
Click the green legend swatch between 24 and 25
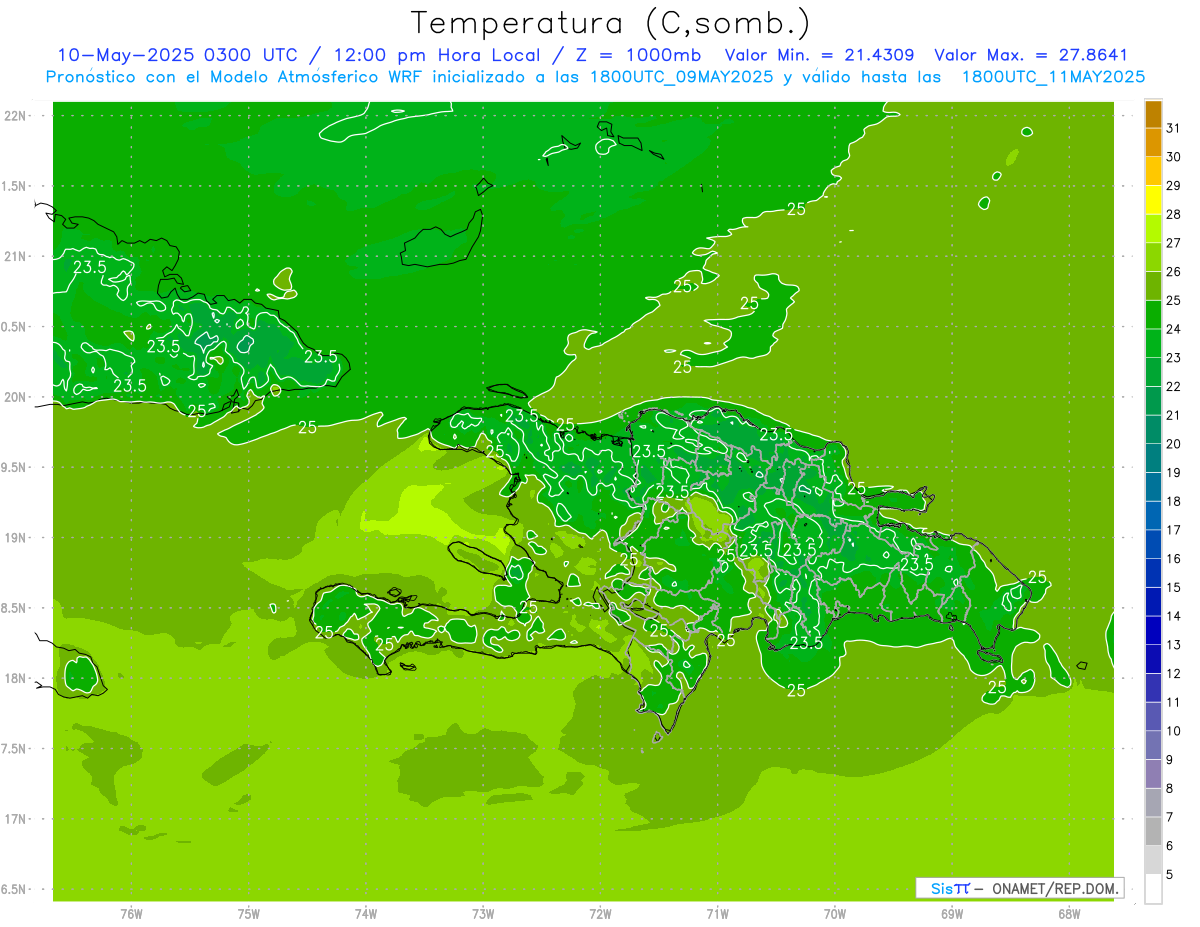click(x=1153, y=314)
